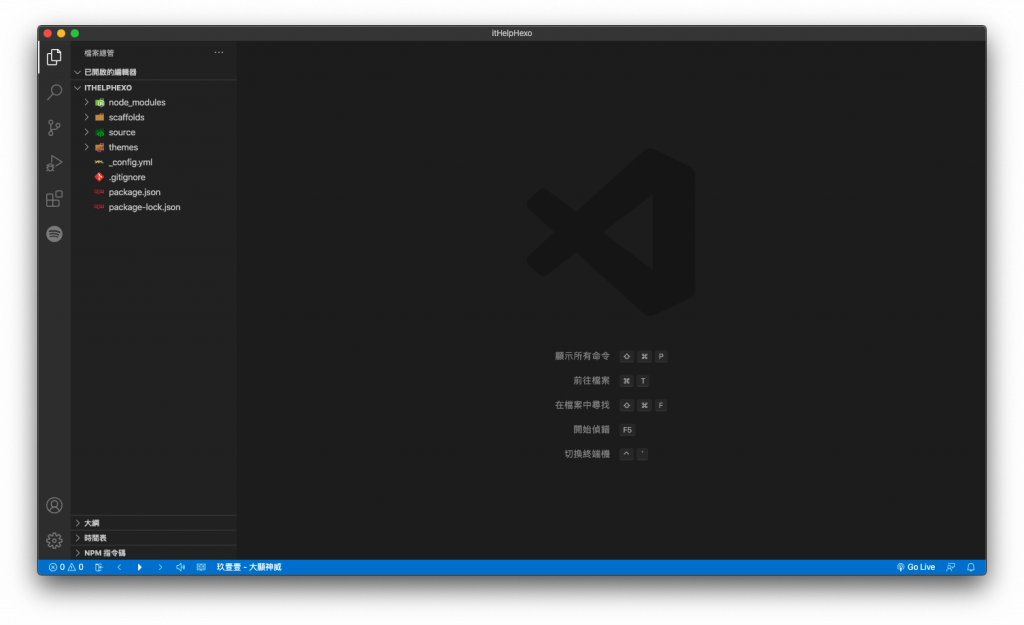Image resolution: width=1024 pixels, height=625 pixels.
Task: Click the npm icon of package.json
Action: pos(99,192)
